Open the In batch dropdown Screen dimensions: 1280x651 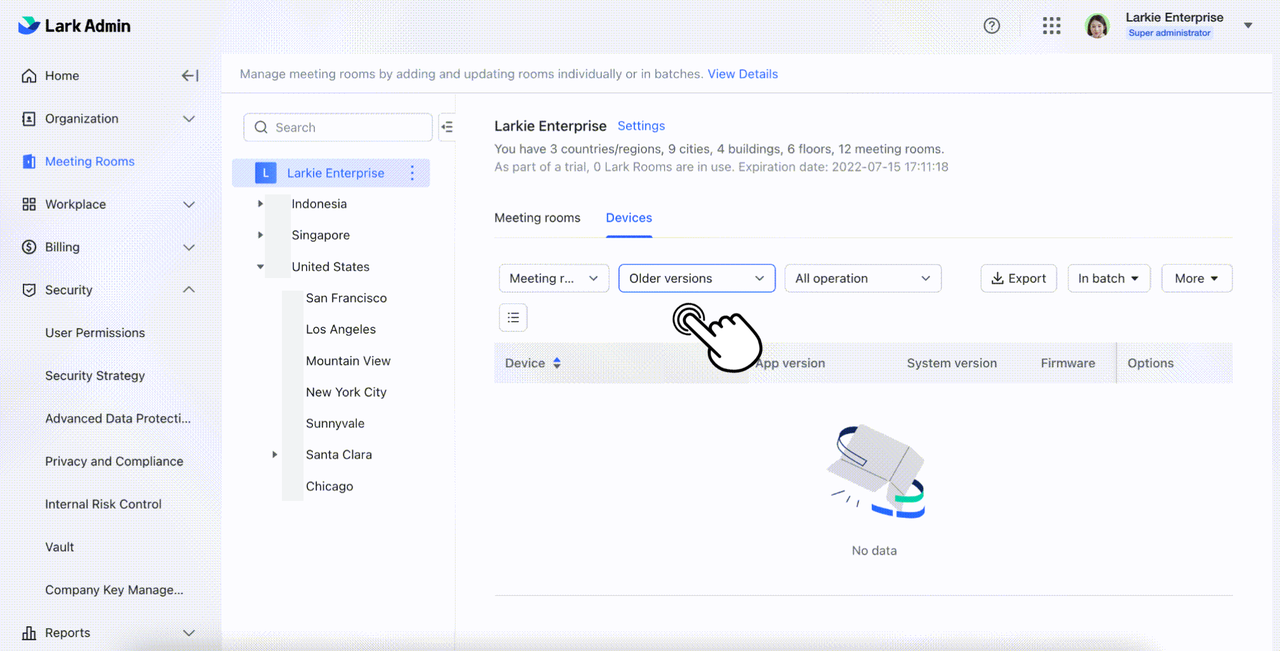1108,279
